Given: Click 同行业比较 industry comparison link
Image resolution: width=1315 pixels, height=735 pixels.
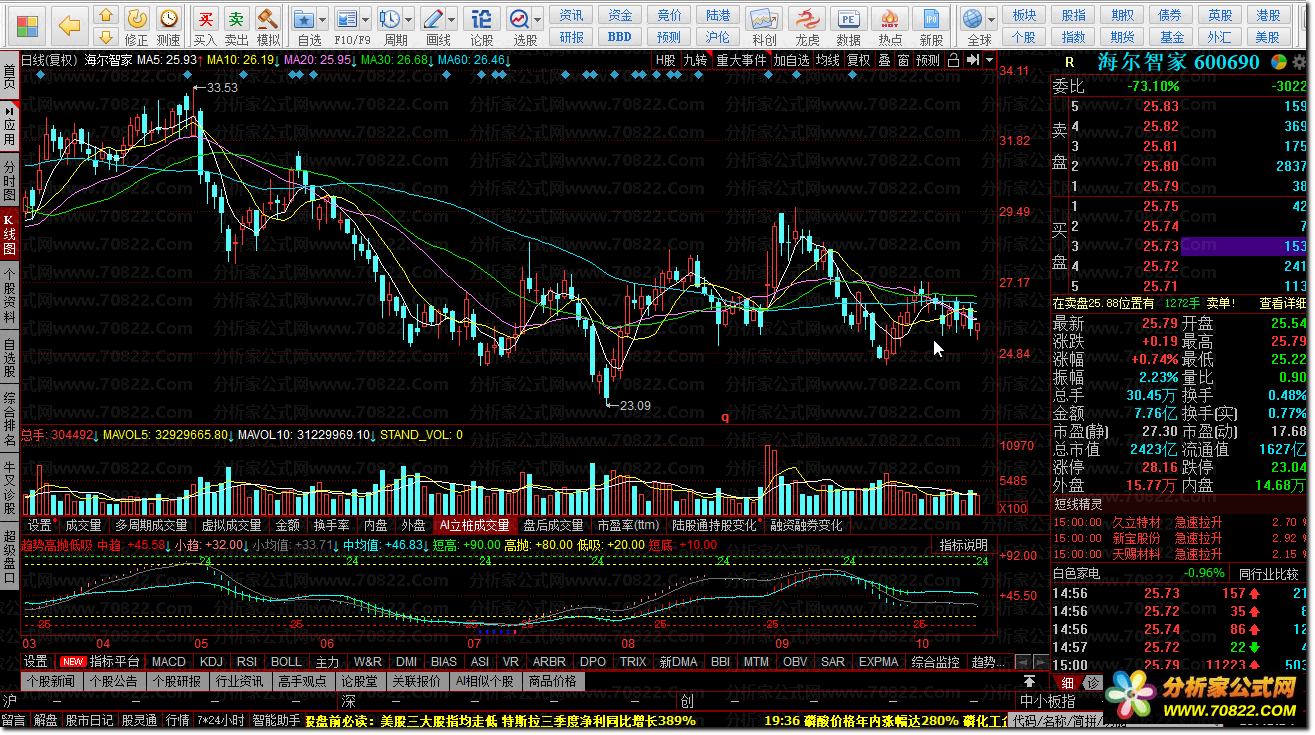Looking at the screenshot, I should tap(1270, 573).
